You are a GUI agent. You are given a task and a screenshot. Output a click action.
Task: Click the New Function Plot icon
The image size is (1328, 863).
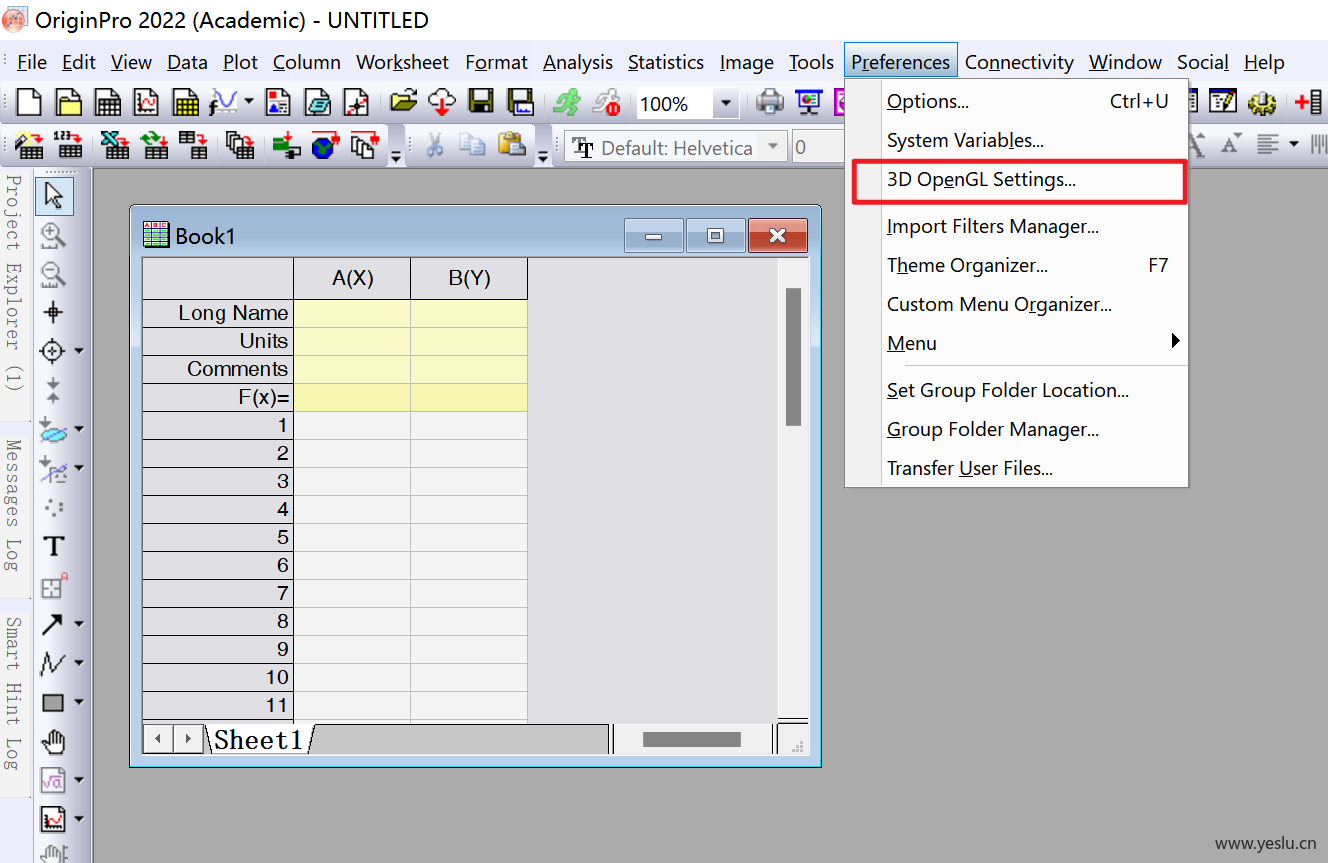tap(223, 103)
